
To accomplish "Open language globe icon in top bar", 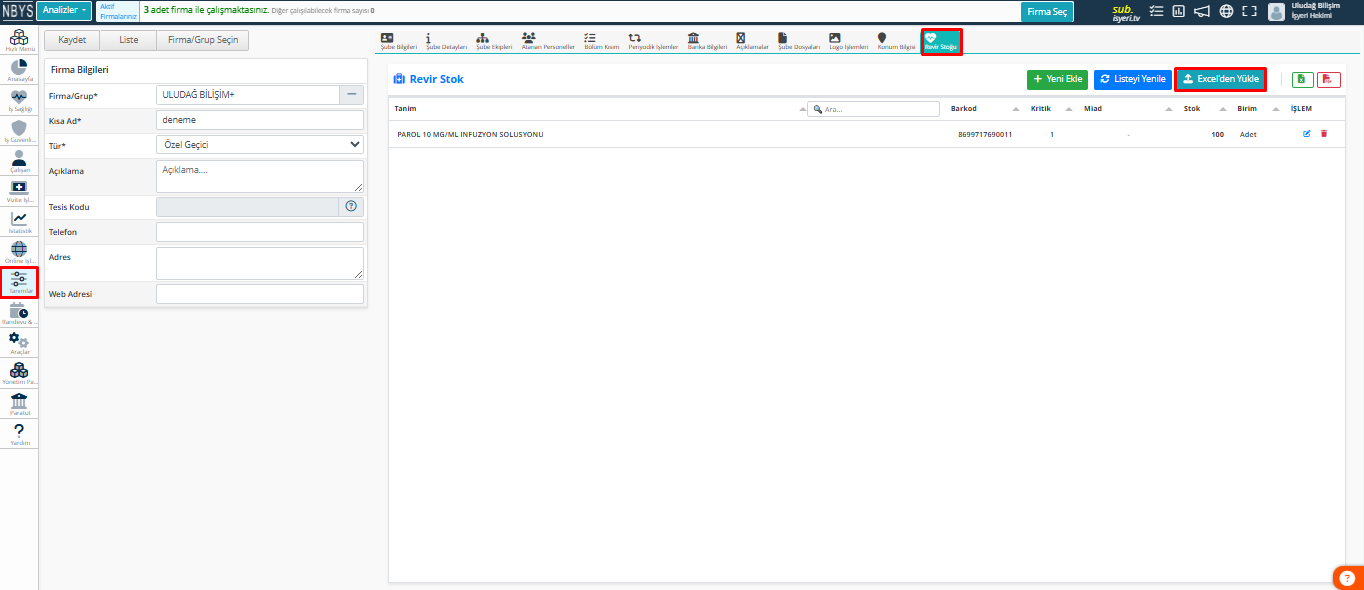I will 1226,11.
